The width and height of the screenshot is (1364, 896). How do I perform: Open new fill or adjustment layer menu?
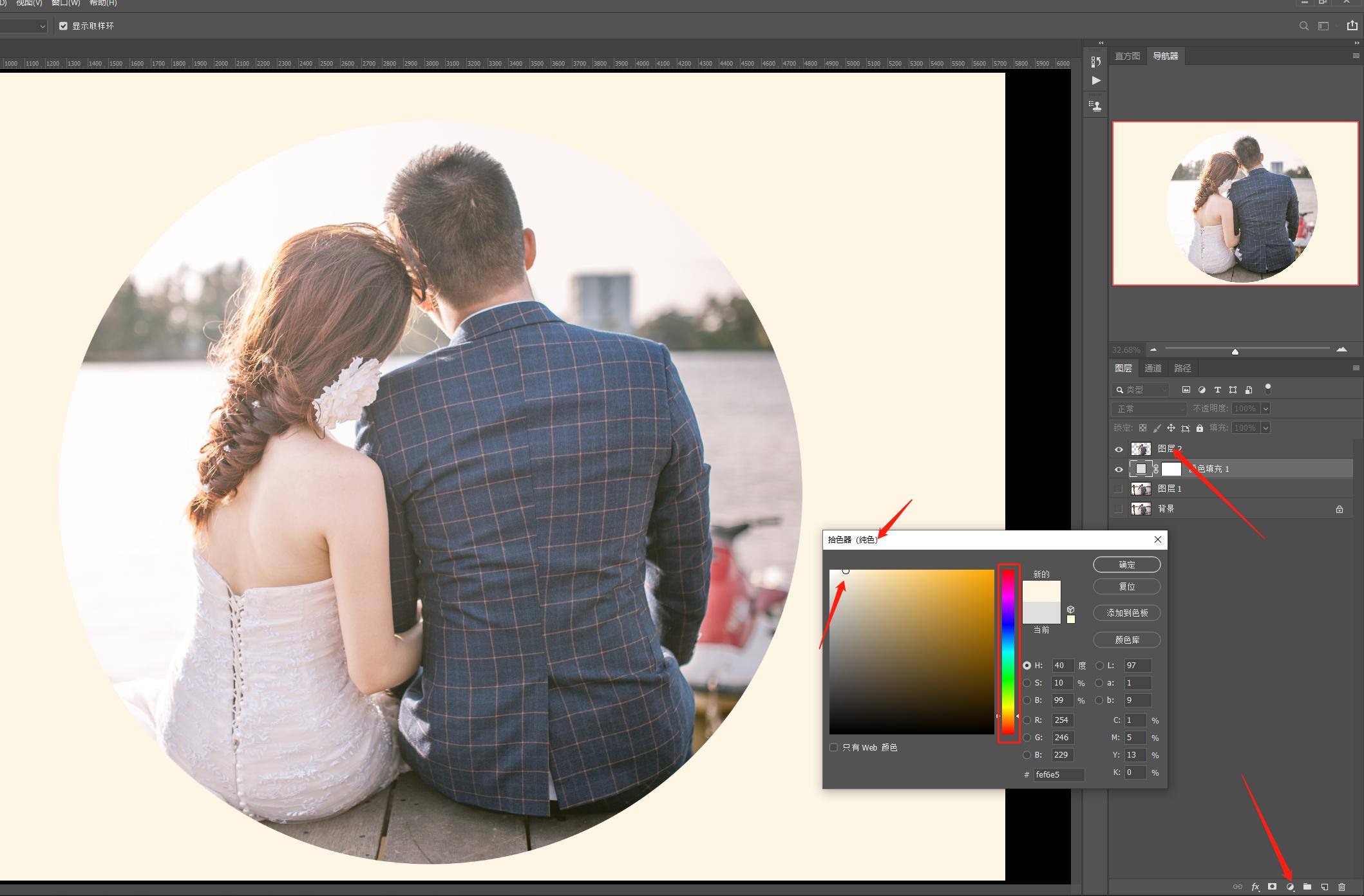tap(1290, 887)
